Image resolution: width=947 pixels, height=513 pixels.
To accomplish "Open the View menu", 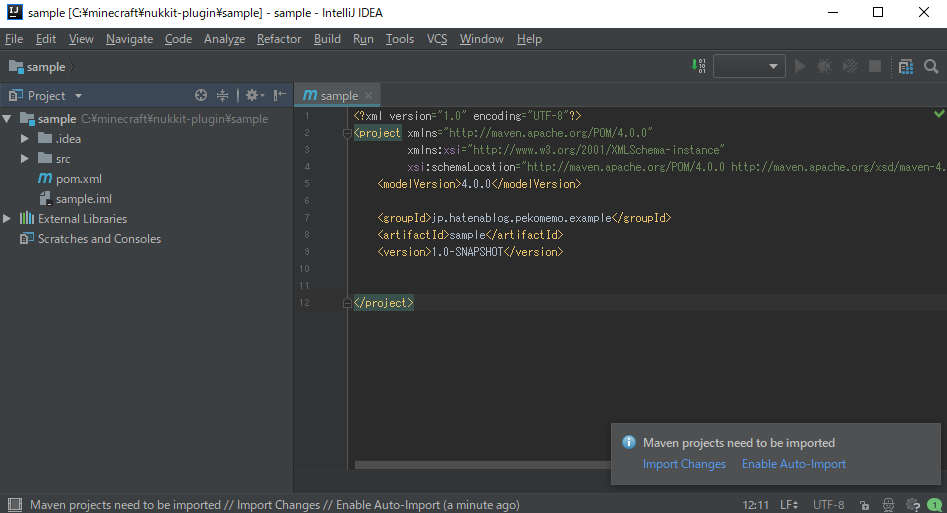I will coord(81,39).
